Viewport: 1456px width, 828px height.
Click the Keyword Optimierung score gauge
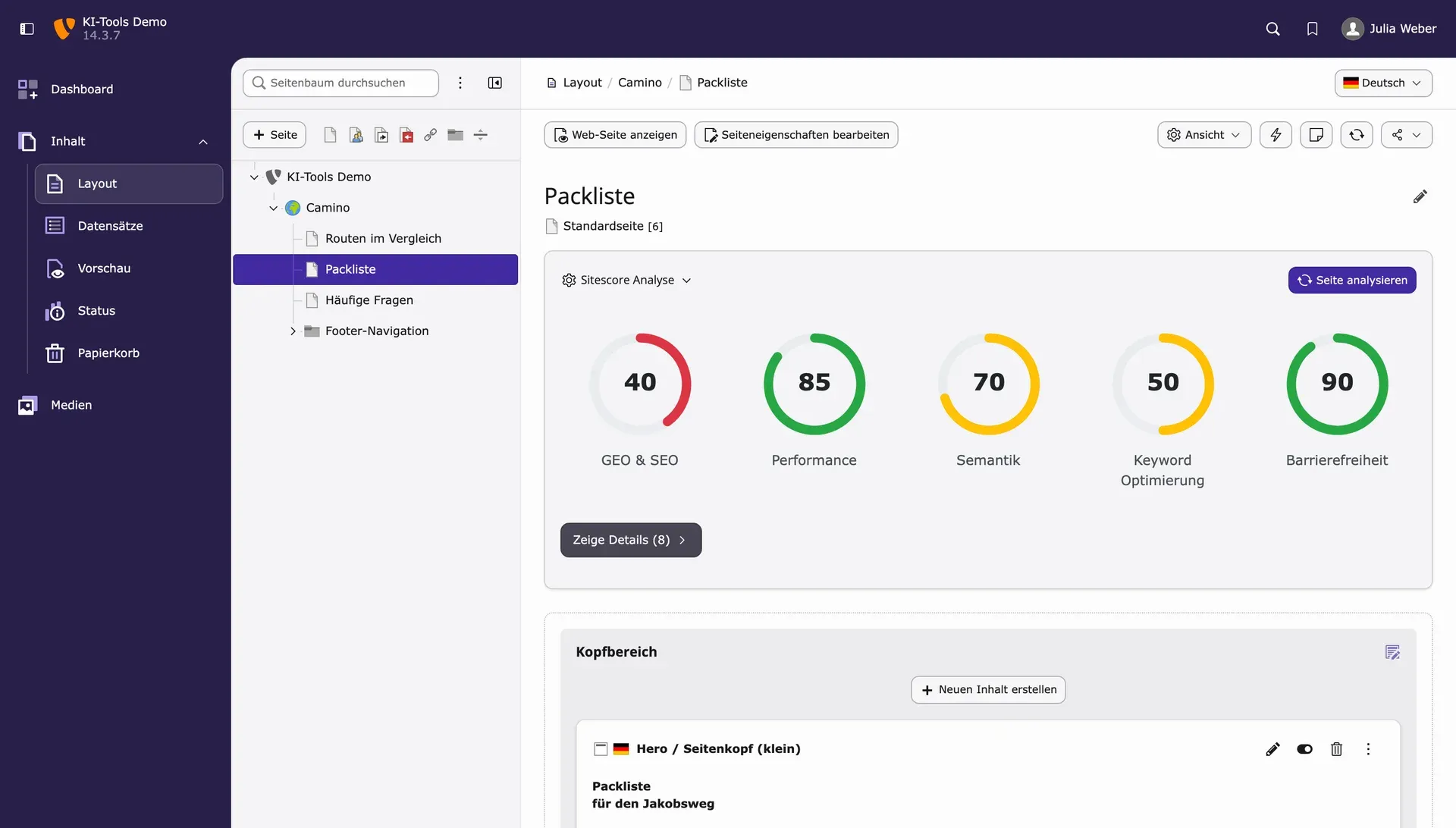1163,384
